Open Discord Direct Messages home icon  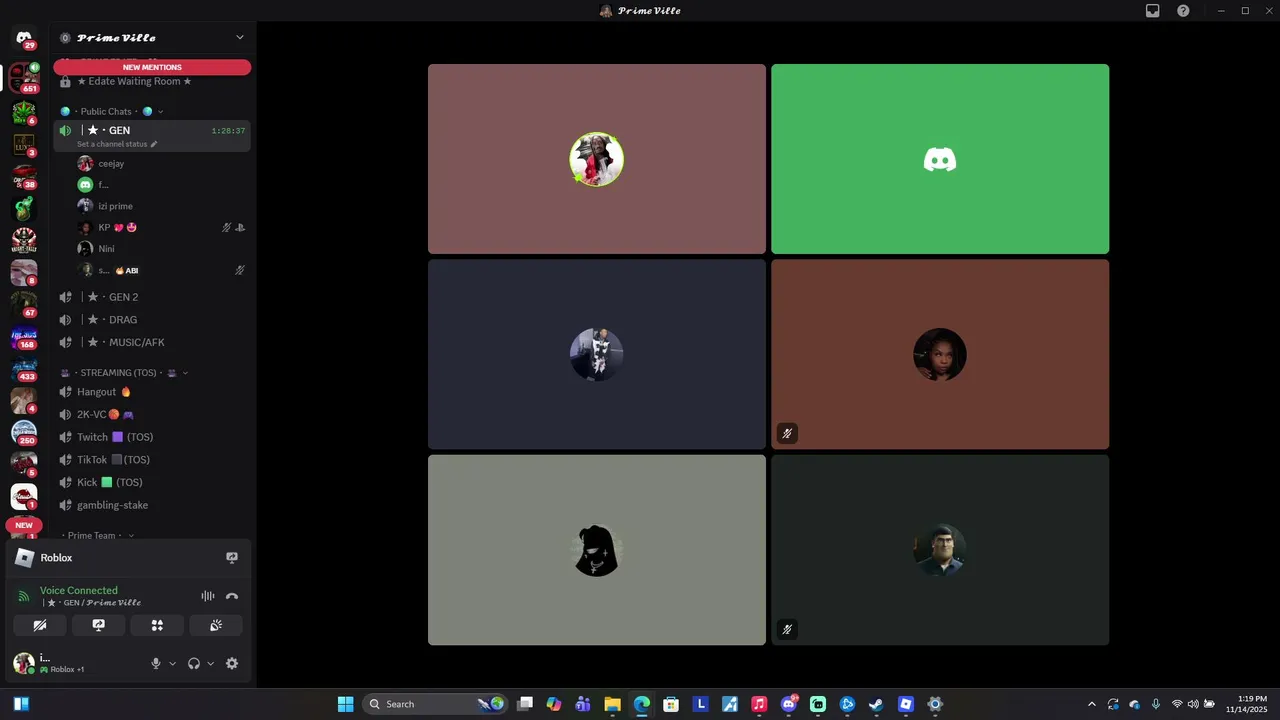24,38
